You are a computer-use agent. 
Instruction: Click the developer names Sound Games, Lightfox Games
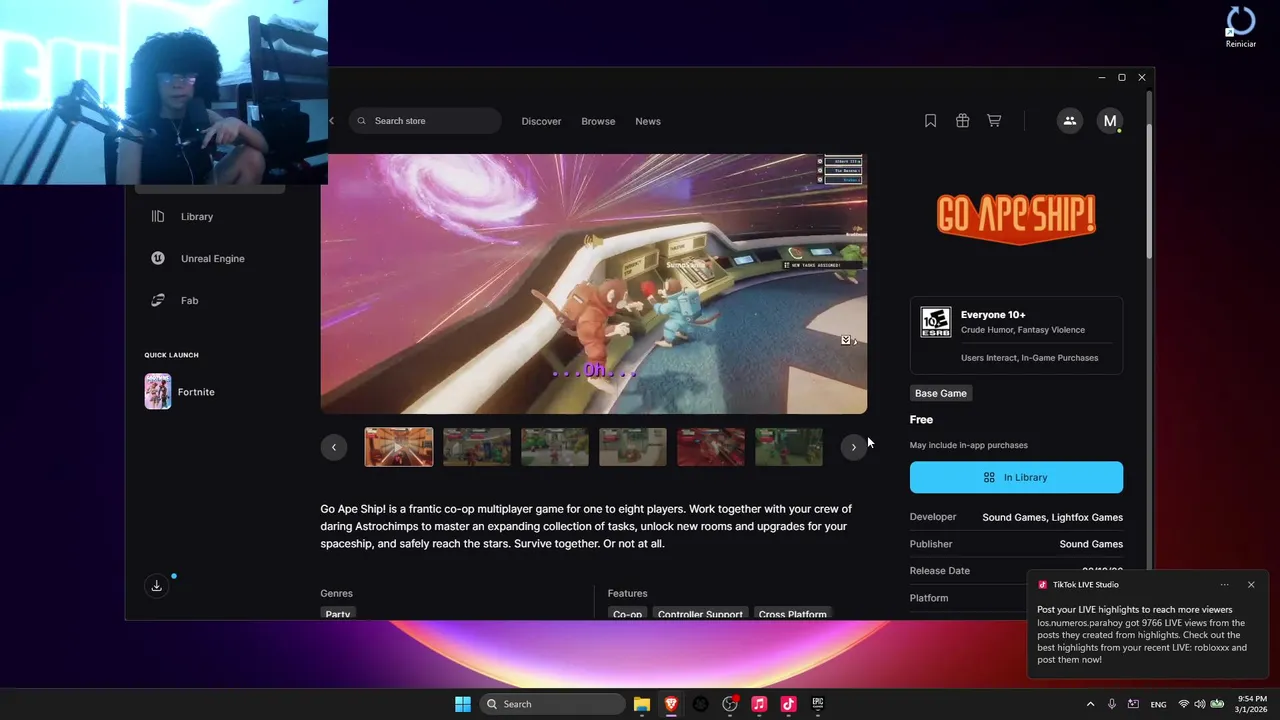click(1052, 517)
